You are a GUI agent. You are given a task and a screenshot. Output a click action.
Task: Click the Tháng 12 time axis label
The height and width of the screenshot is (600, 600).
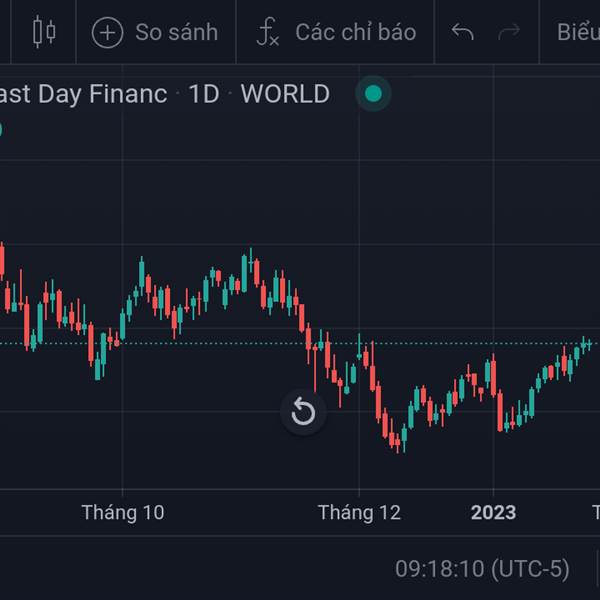[359, 512]
